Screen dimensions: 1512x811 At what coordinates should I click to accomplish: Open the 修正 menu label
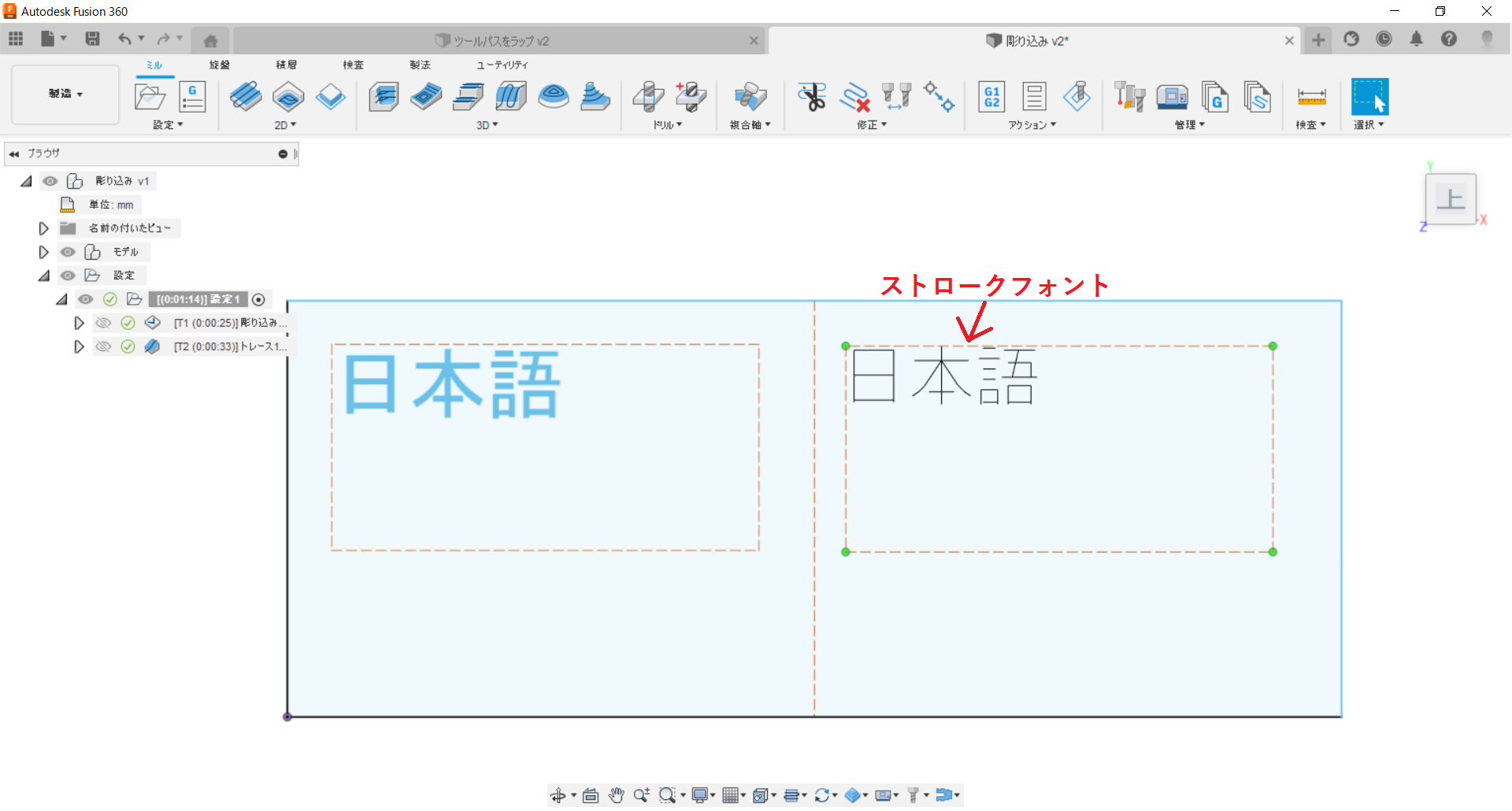click(871, 125)
